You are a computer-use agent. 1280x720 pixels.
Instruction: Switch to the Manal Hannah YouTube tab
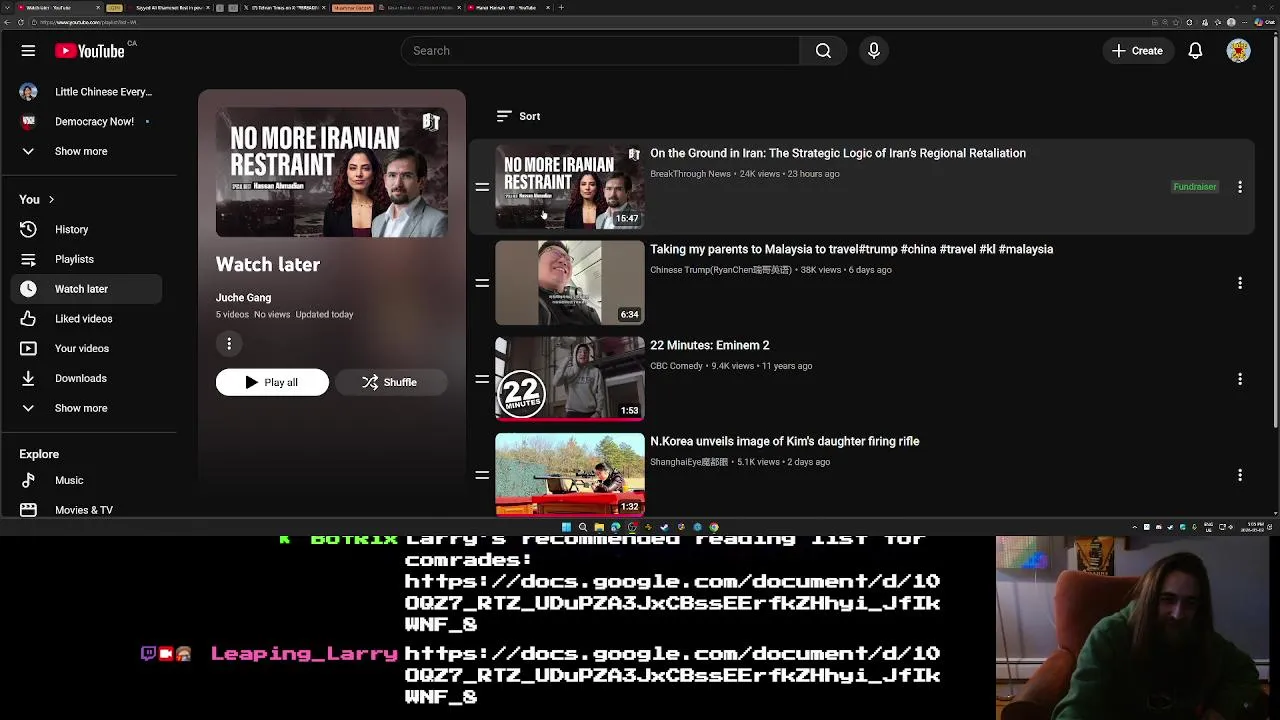[x=505, y=8]
